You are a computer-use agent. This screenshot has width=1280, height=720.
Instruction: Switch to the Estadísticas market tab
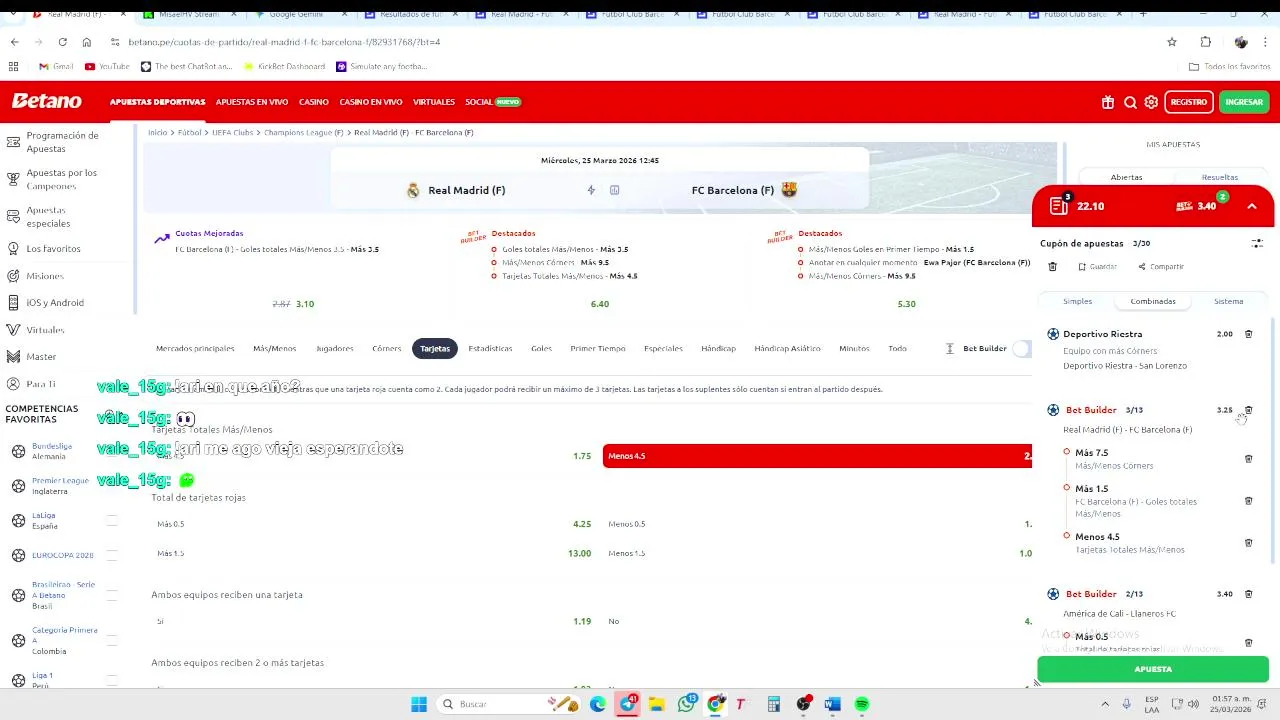(490, 348)
